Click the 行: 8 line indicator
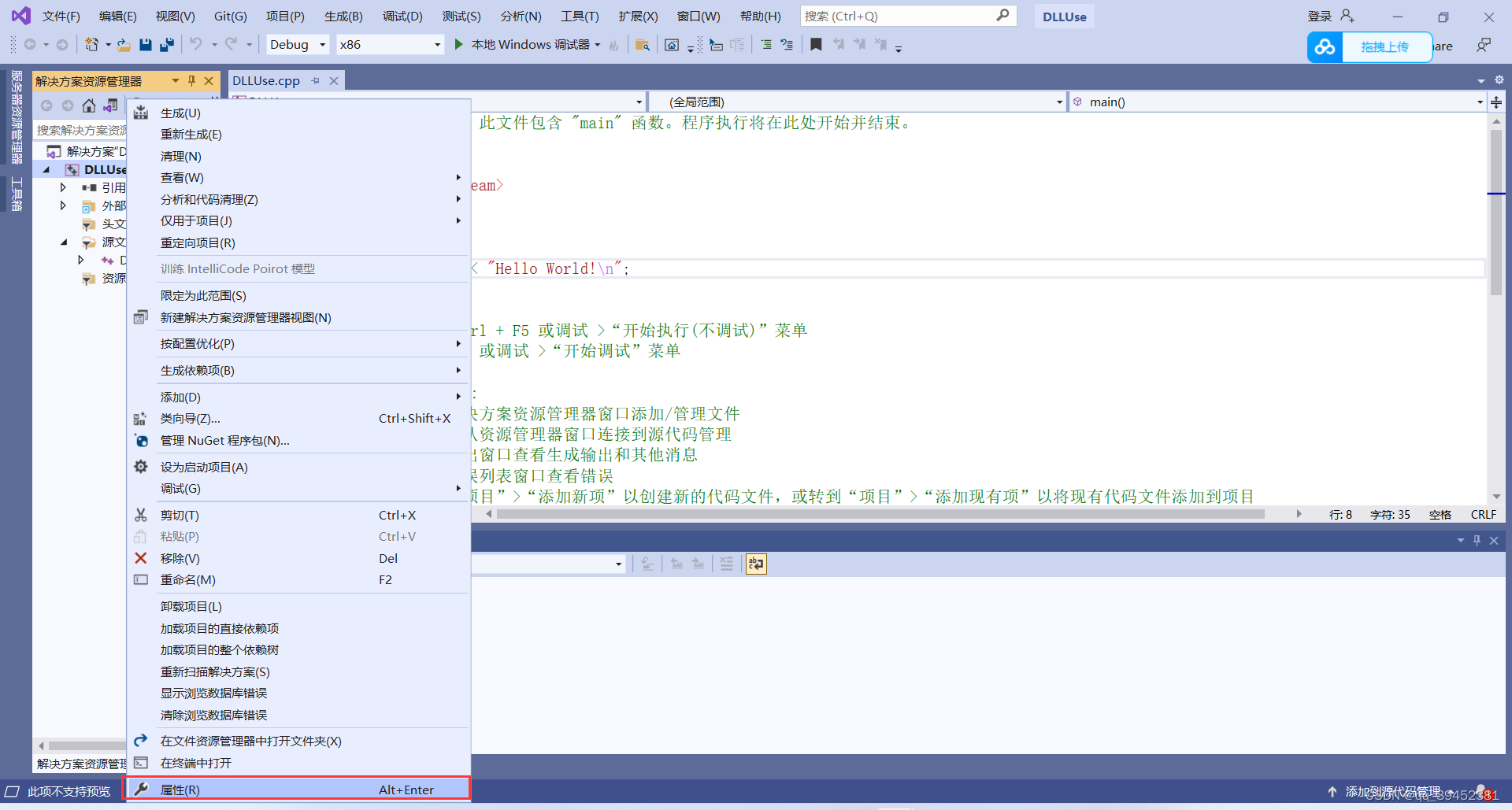1512x810 pixels. click(x=1340, y=514)
